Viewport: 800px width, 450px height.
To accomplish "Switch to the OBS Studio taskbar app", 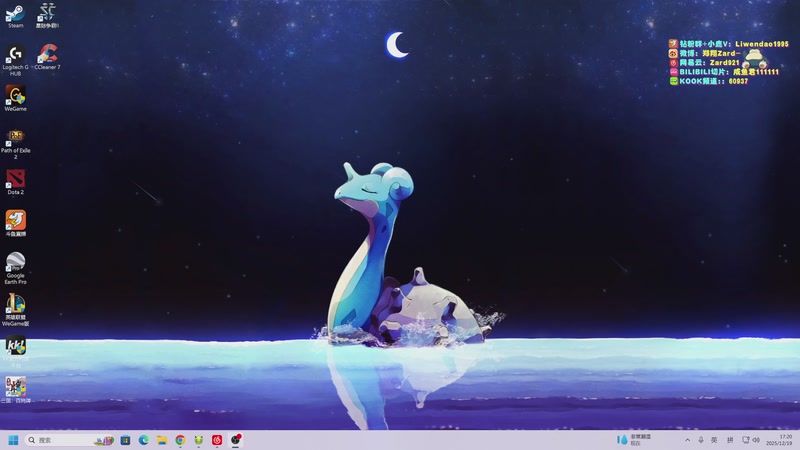I will pos(235,440).
